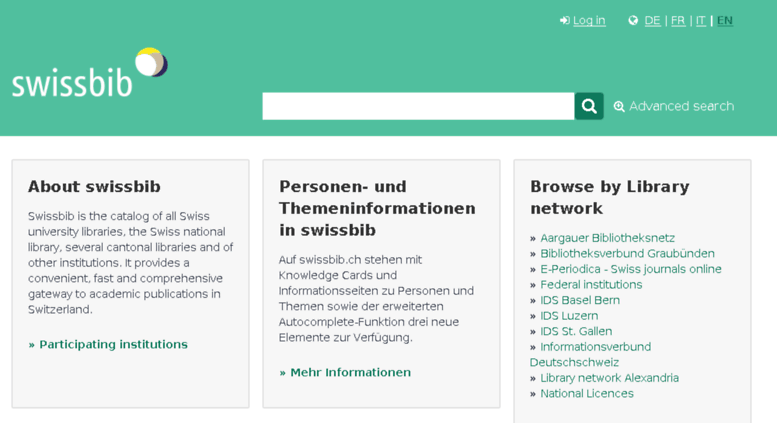Browse Federal institutions network
The width and height of the screenshot is (777, 423).
tap(591, 285)
